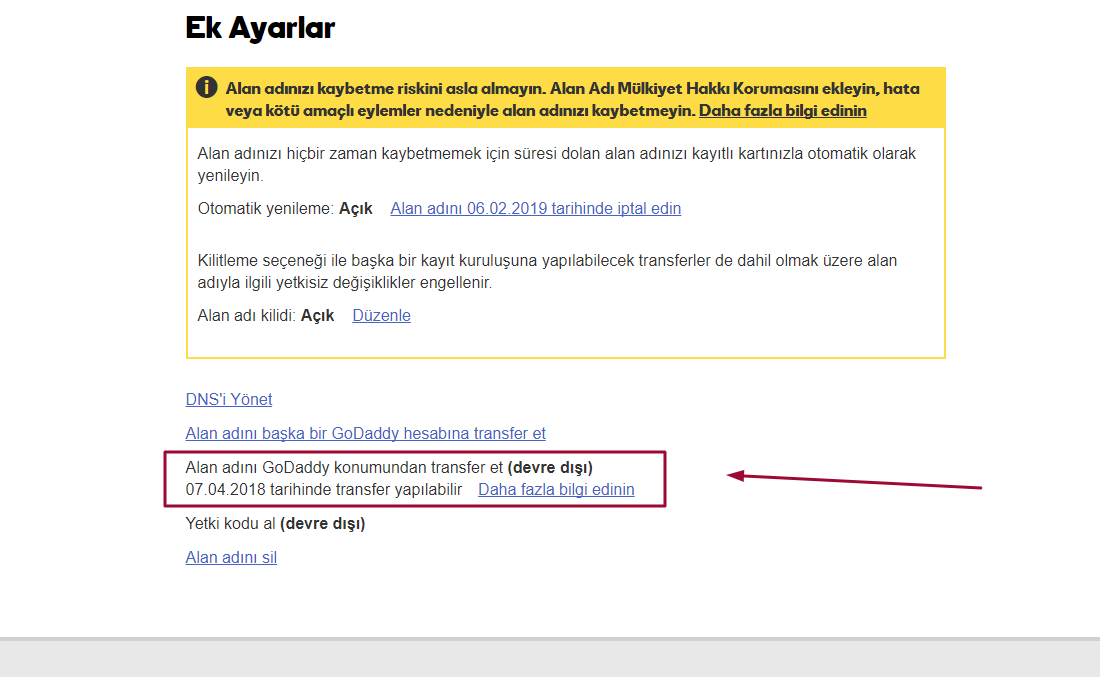Screen dimensions: 1100x677
Task: Click disabled 'Yetki kodu al (devre dışı)' text
Action: pos(275,524)
